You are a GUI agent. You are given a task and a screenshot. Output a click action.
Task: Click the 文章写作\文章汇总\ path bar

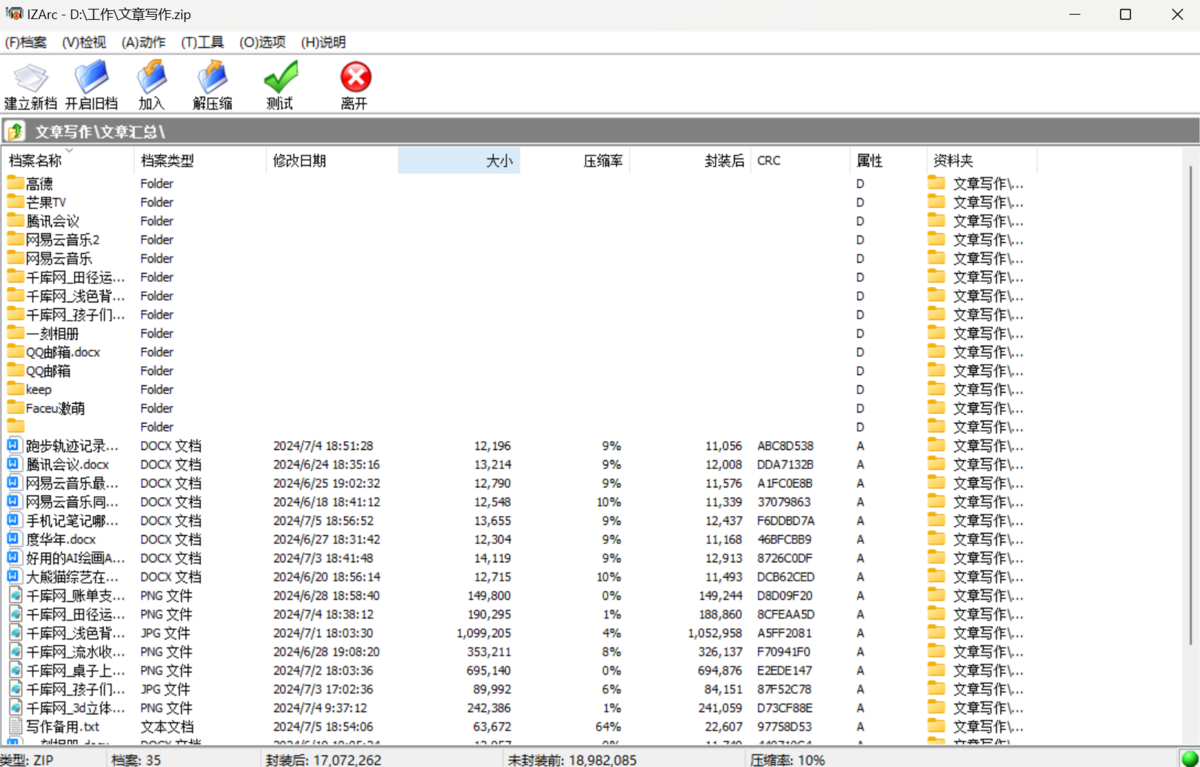600,131
